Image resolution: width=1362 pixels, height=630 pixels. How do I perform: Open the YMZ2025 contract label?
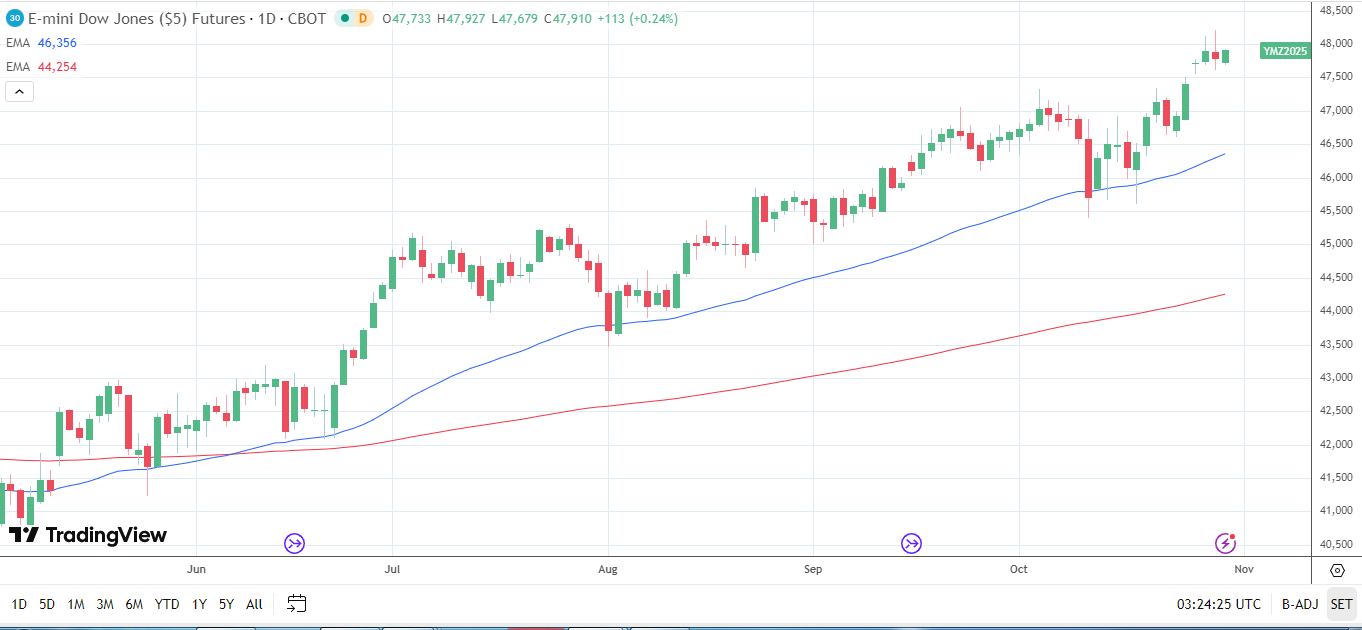(x=1283, y=50)
